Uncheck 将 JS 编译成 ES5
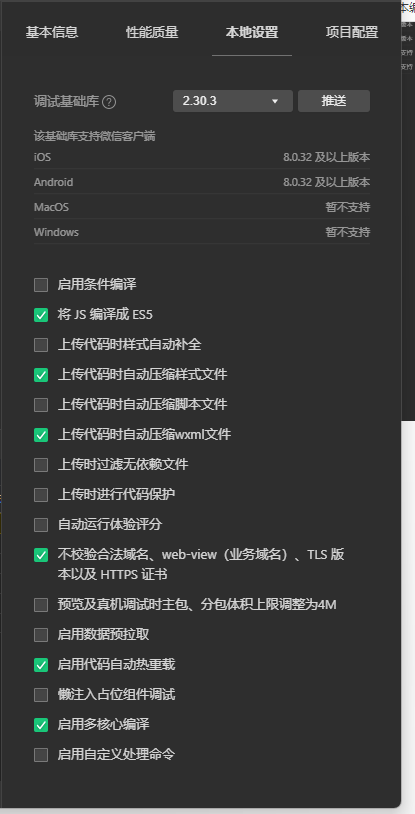The height and width of the screenshot is (814, 415). pyautogui.click(x=41, y=315)
